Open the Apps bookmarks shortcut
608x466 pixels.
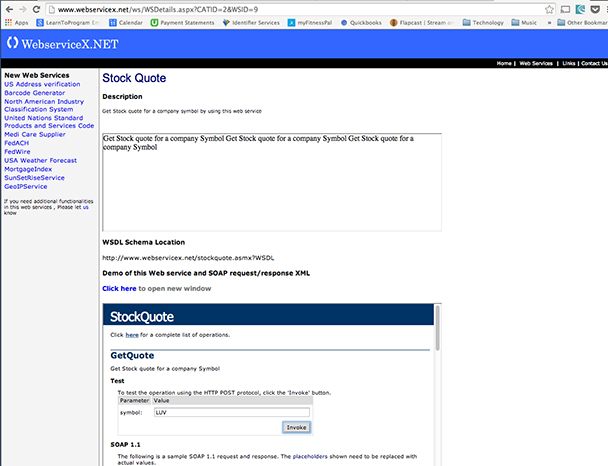coord(15,22)
